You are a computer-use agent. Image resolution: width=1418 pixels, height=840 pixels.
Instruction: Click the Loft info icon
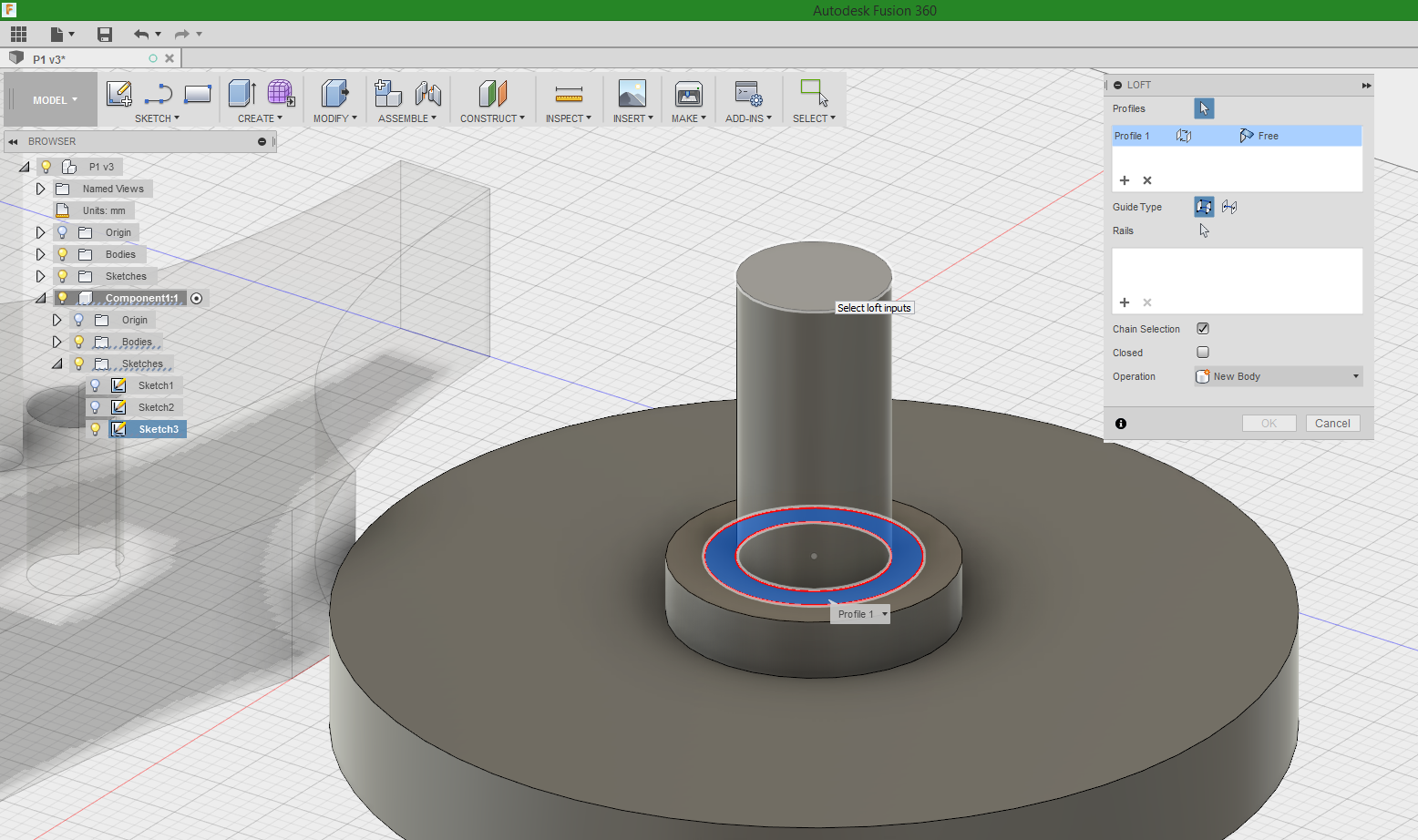(1121, 424)
